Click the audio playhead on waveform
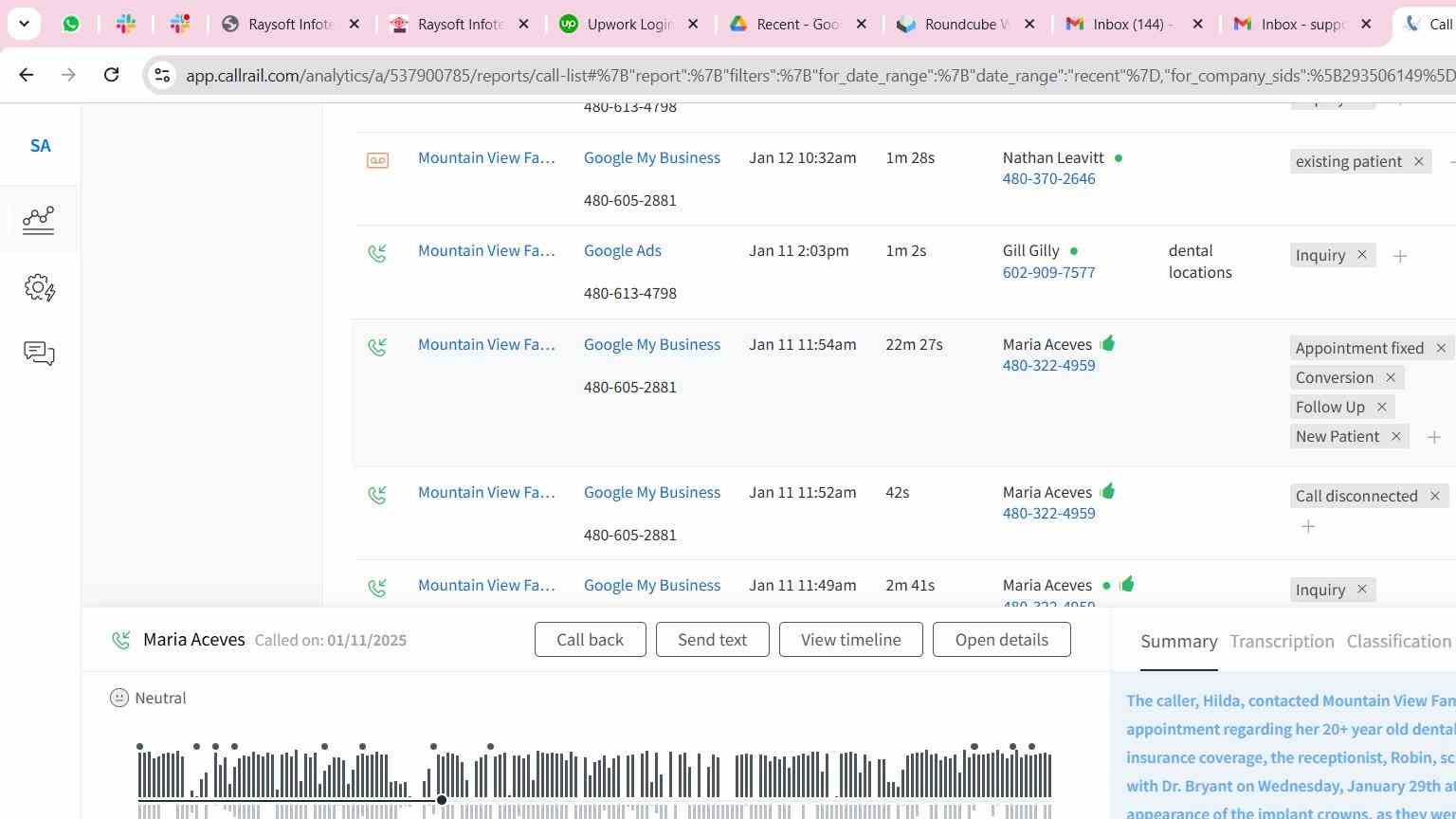This screenshot has height=819, width=1456. click(x=442, y=800)
